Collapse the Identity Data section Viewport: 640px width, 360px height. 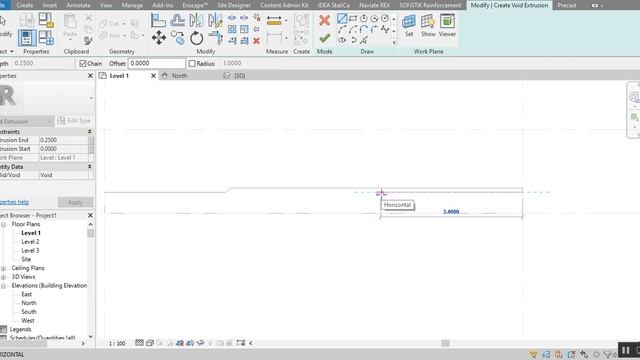pyautogui.click(x=89, y=167)
